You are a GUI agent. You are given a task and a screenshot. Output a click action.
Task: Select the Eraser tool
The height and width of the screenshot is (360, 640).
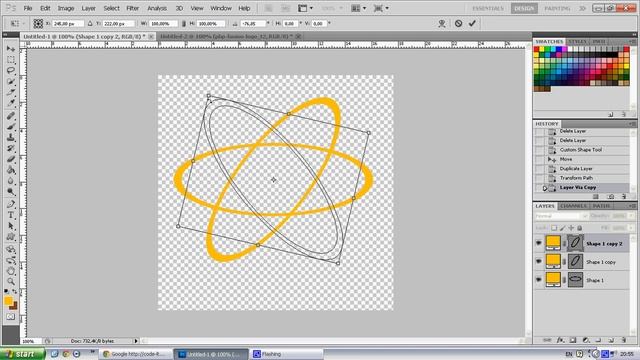tap(11, 159)
